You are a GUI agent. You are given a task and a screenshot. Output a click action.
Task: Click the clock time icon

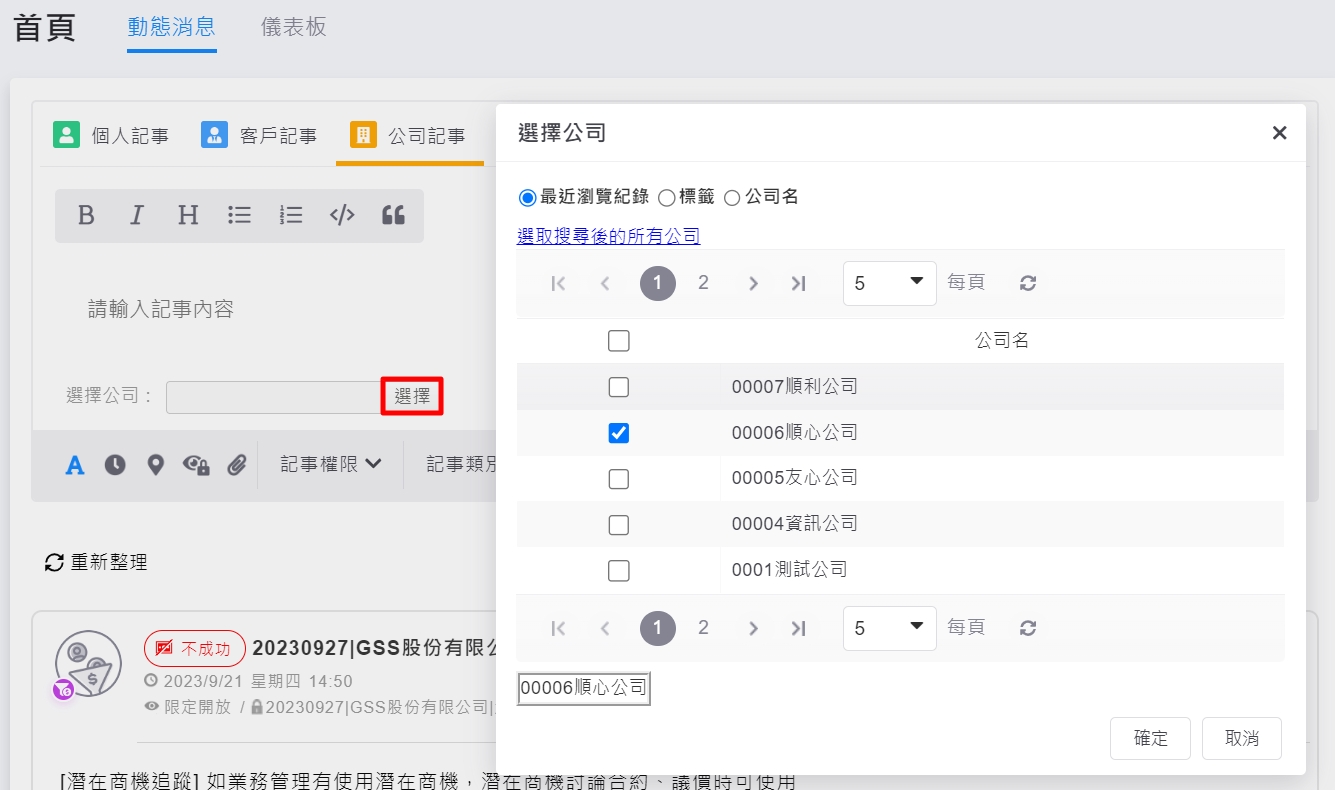point(115,464)
